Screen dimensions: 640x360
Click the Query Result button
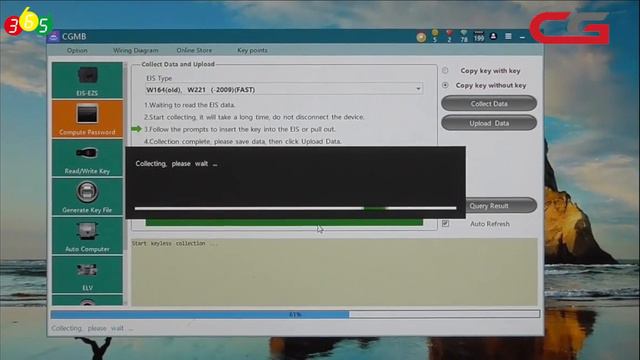click(x=501, y=206)
